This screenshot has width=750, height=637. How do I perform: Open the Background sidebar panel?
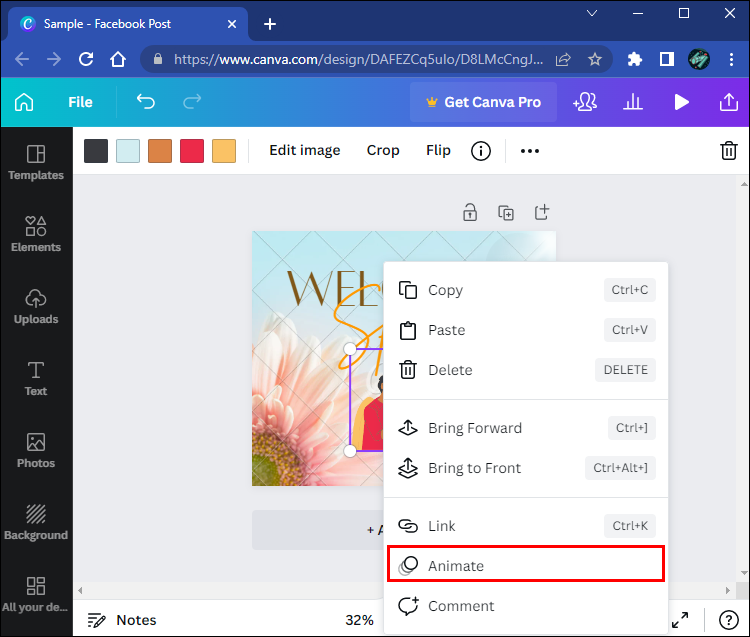pyautogui.click(x=36, y=522)
